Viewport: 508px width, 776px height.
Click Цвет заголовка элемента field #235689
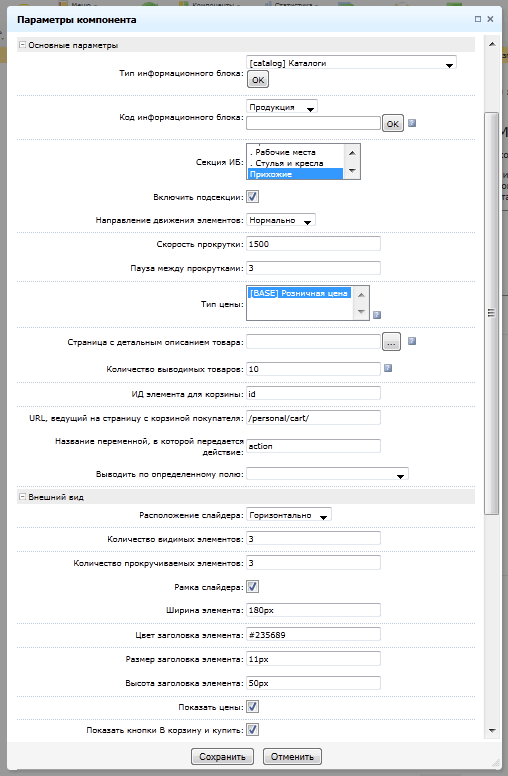click(313, 634)
